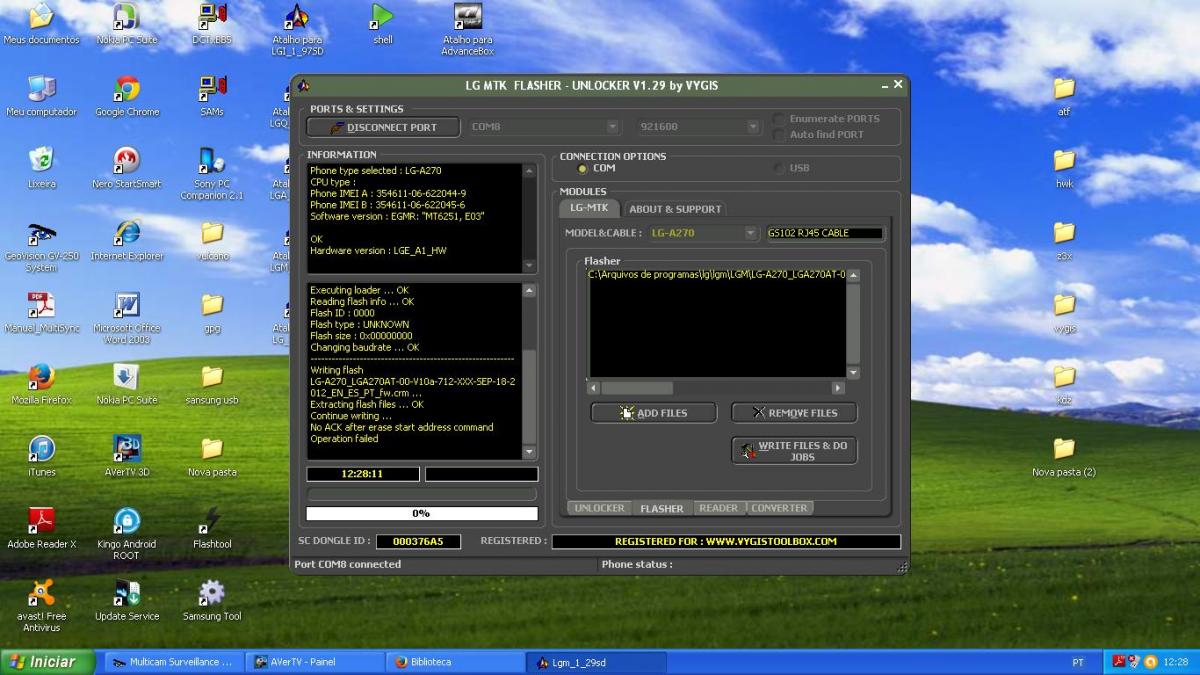Click the Flasher list right scroll arrow
The image size is (1200, 675).
coord(839,388)
